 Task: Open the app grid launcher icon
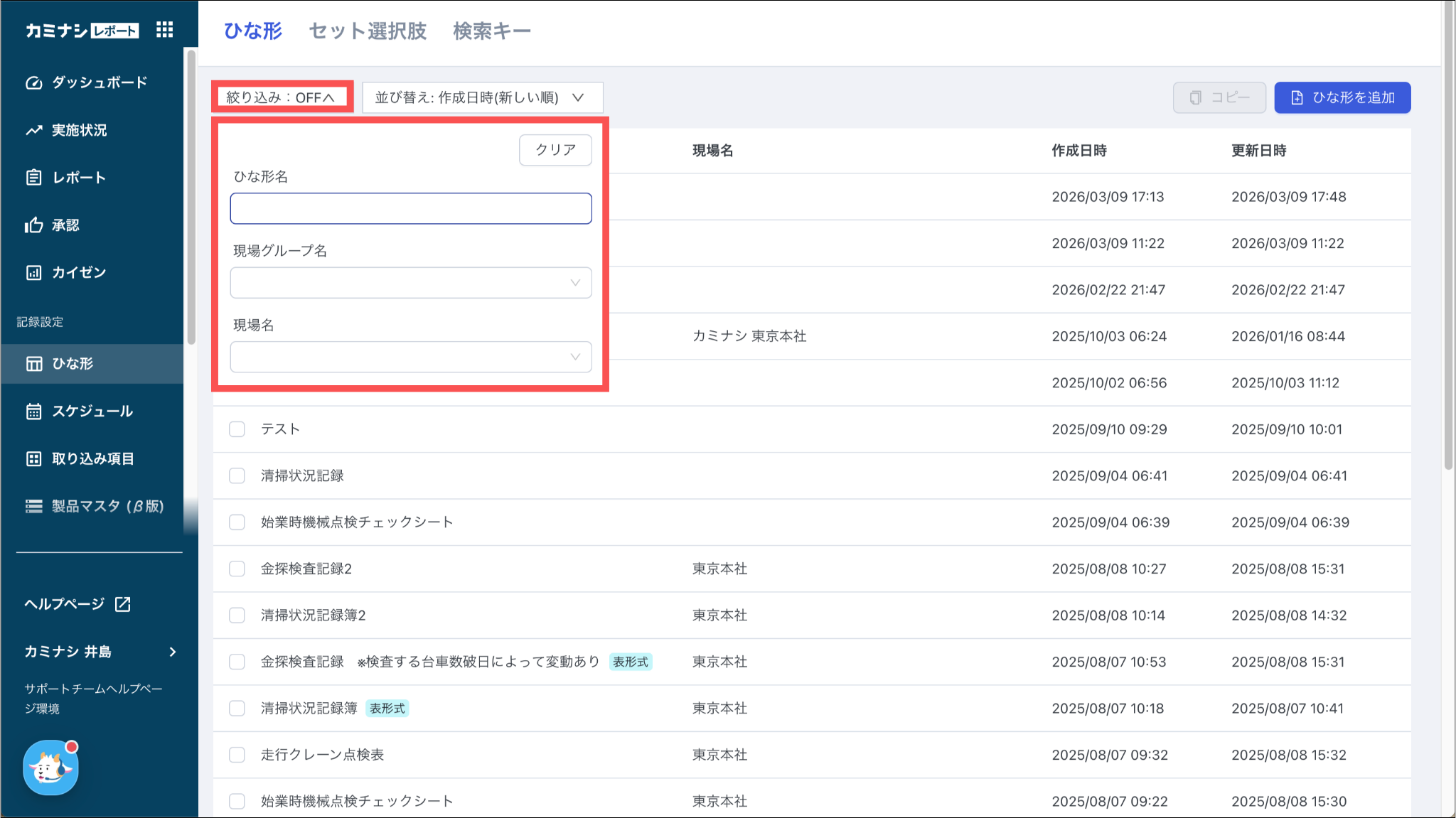pyautogui.click(x=164, y=30)
